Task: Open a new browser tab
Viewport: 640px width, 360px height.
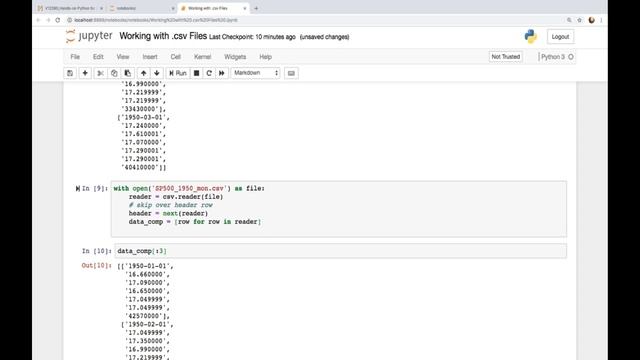Action: (x=256, y=8)
